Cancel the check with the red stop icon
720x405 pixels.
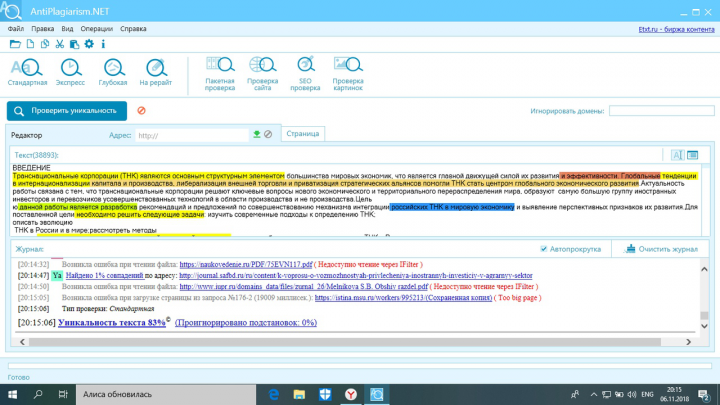click(141, 111)
